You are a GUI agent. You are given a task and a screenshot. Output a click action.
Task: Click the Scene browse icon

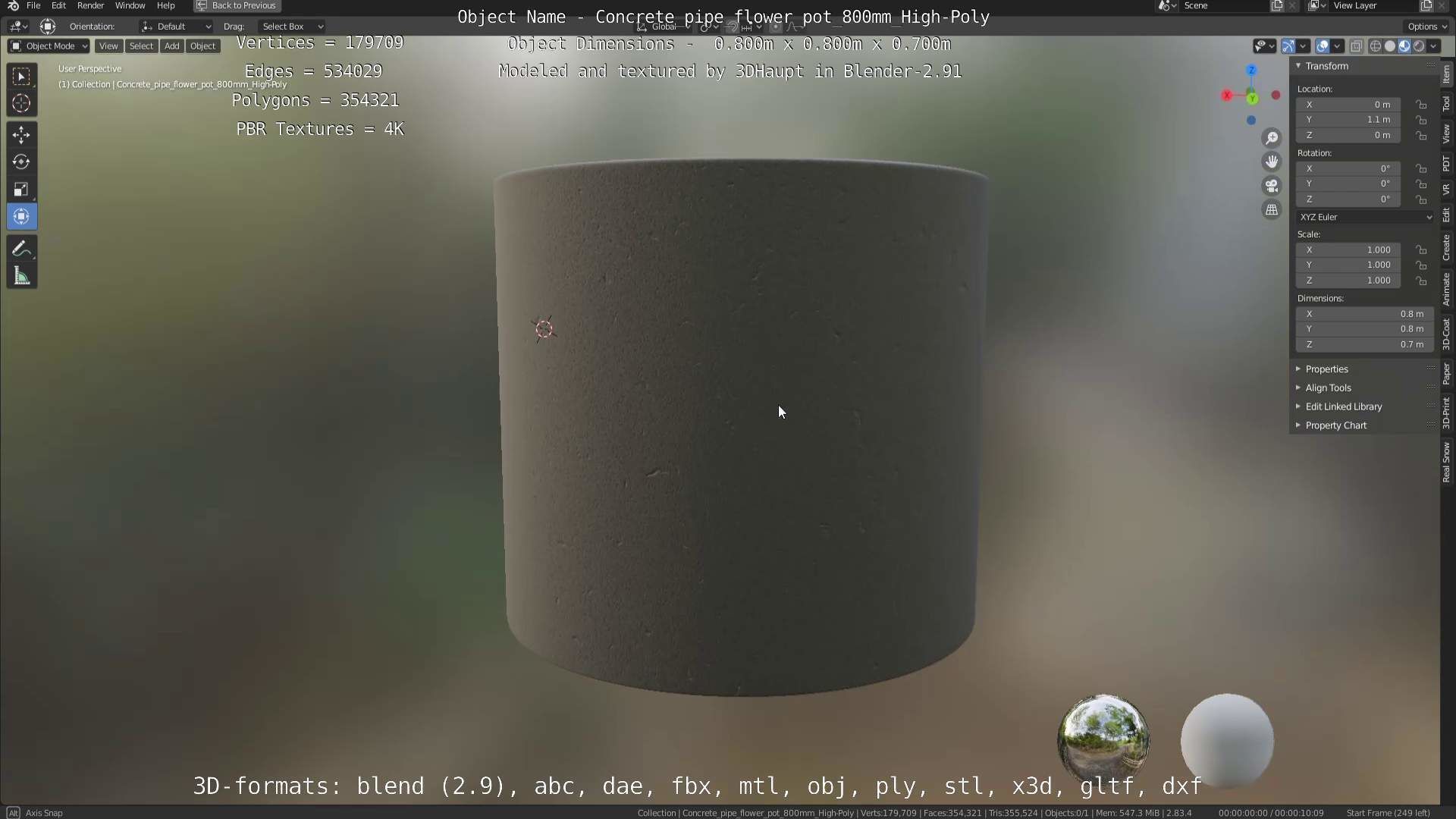[1168, 5]
